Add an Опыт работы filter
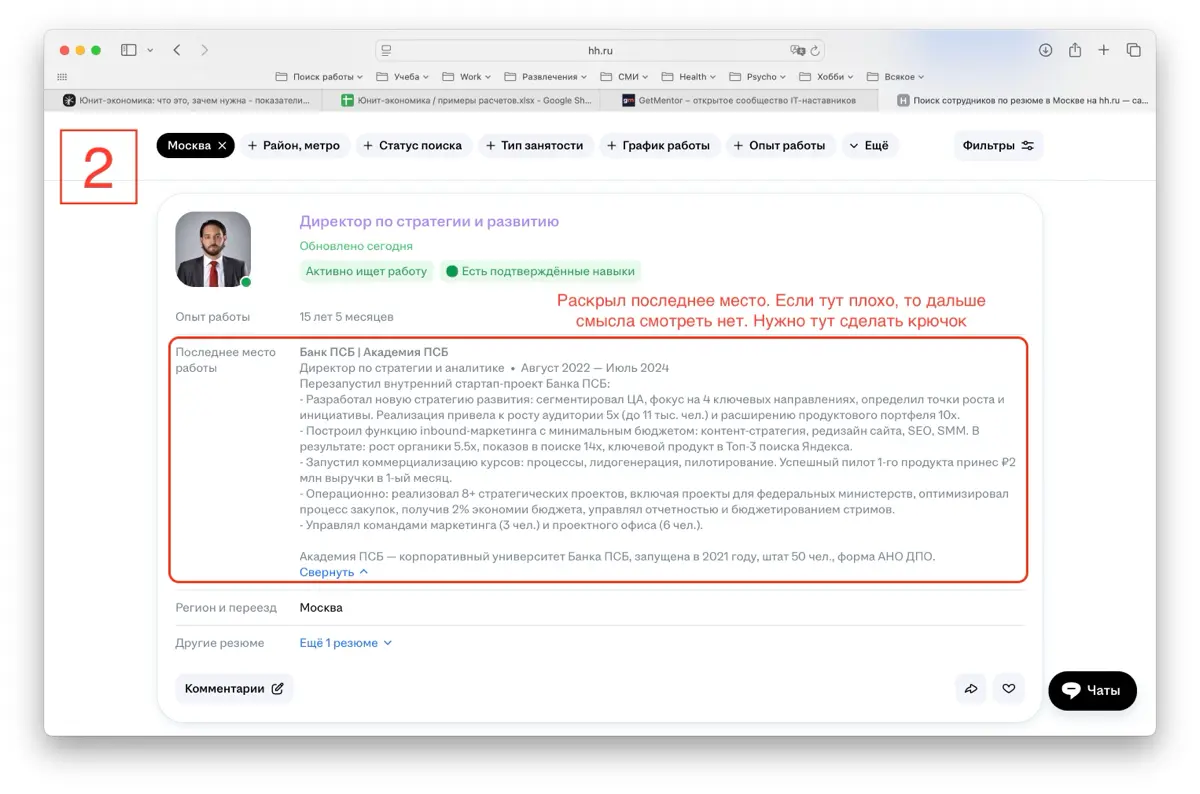 pyautogui.click(x=780, y=146)
